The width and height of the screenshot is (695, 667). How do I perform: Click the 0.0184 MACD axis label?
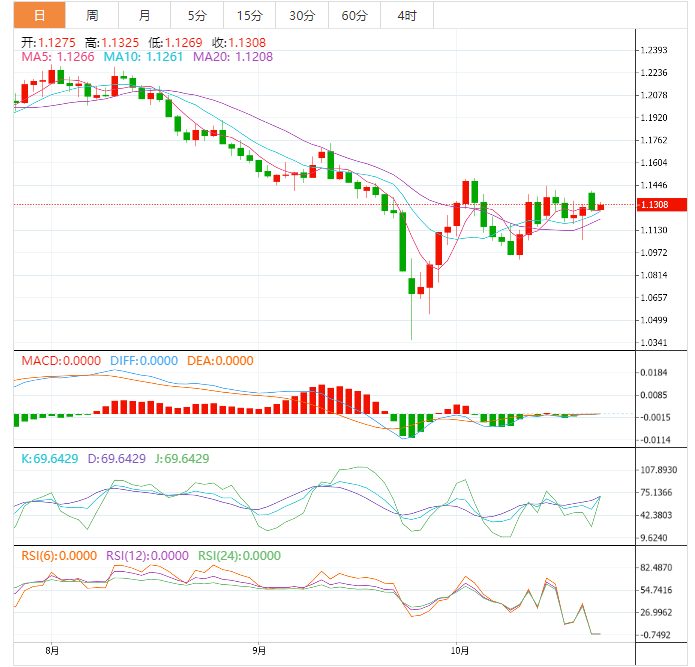(x=654, y=373)
